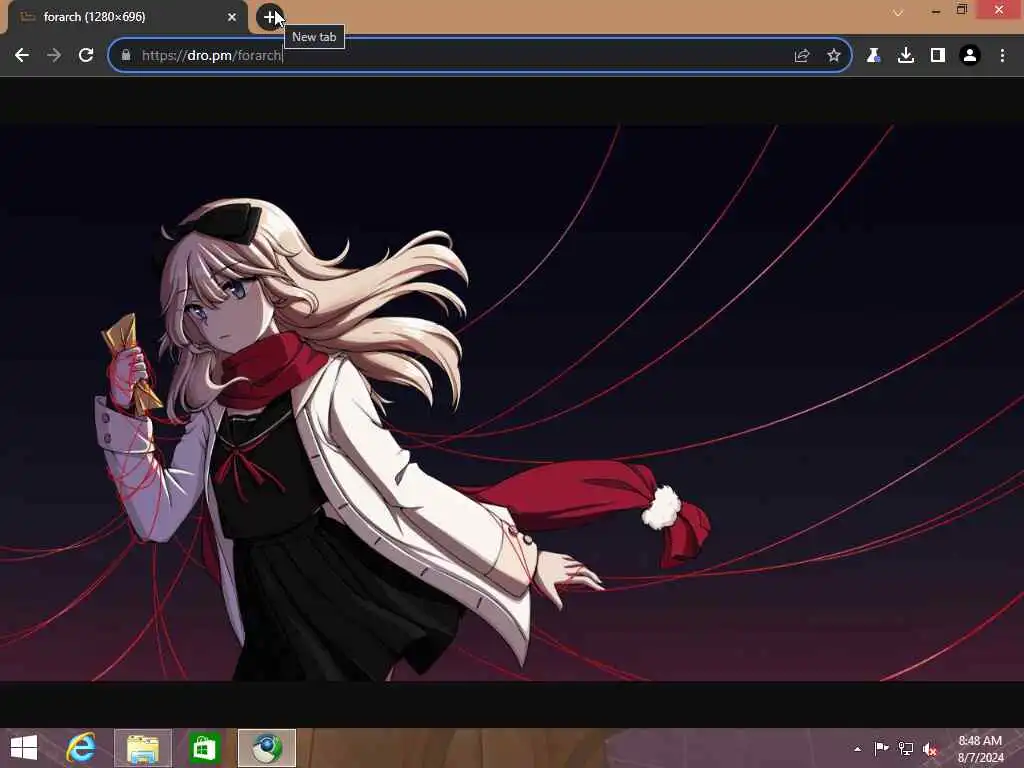Viewport: 1024px width, 768px height.
Task: Go forward to the next page
Action: coord(54,56)
